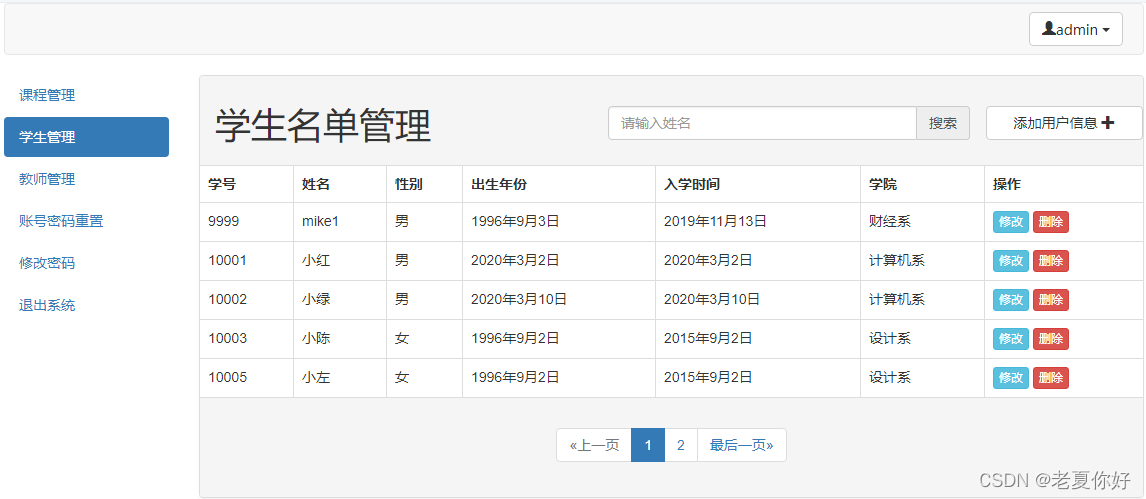Click 删除 in the 小陈 row
Screen dimensions: 1146x499
click(1051, 338)
